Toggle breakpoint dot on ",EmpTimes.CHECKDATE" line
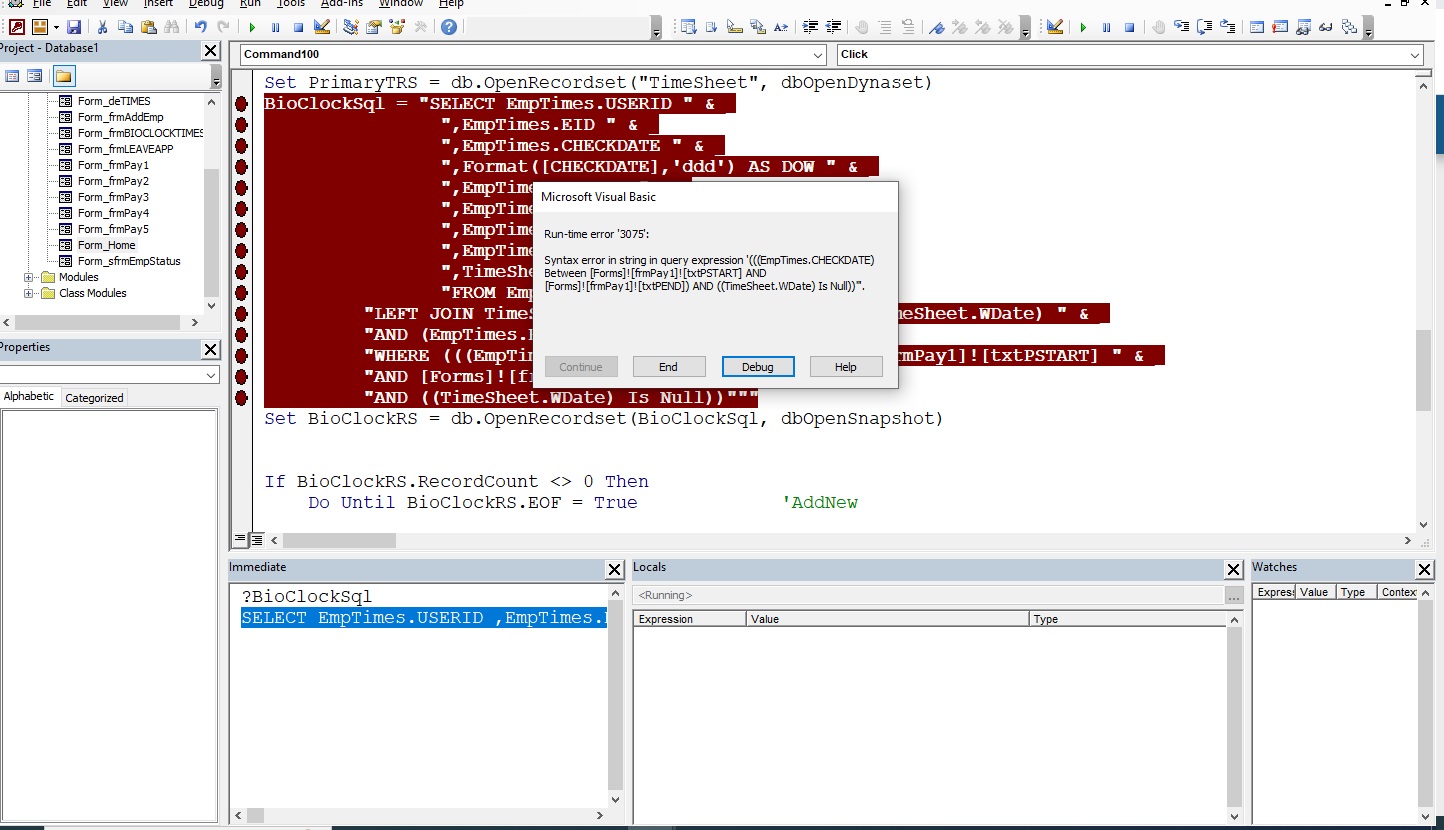The height and width of the screenshot is (830, 1444). tap(241, 145)
